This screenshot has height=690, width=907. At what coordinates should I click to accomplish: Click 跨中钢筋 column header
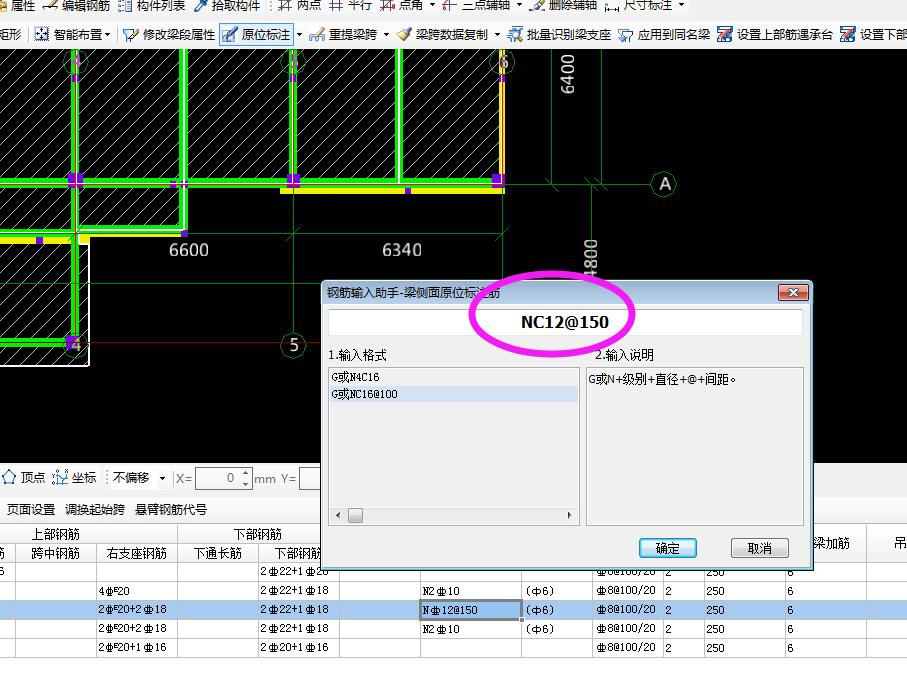[56, 554]
